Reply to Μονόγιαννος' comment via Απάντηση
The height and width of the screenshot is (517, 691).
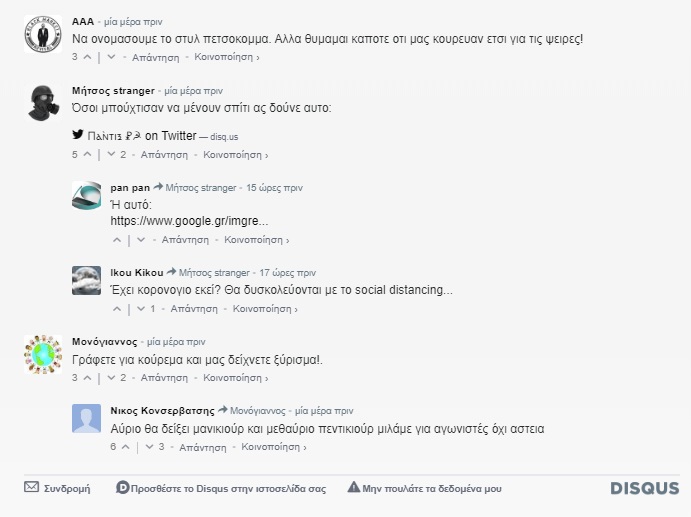[164, 378]
